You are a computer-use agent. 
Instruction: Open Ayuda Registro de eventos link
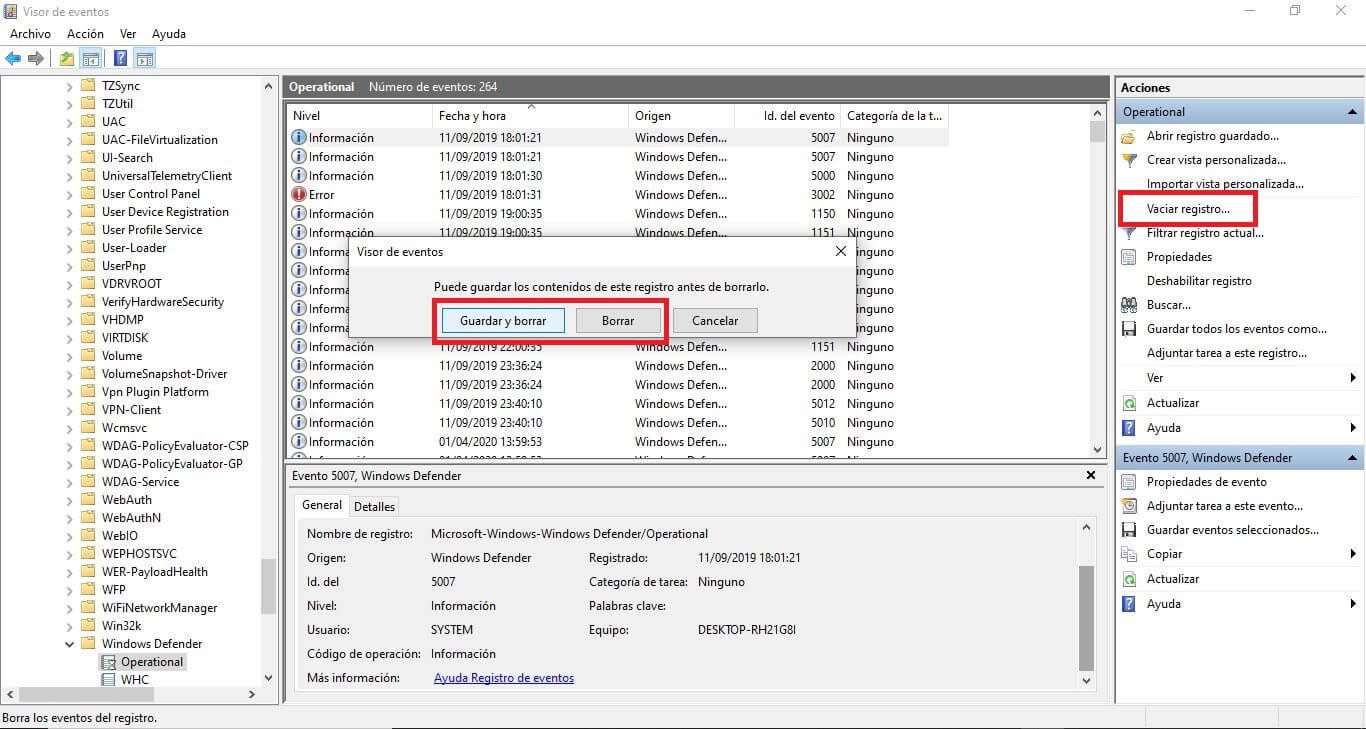pos(504,678)
